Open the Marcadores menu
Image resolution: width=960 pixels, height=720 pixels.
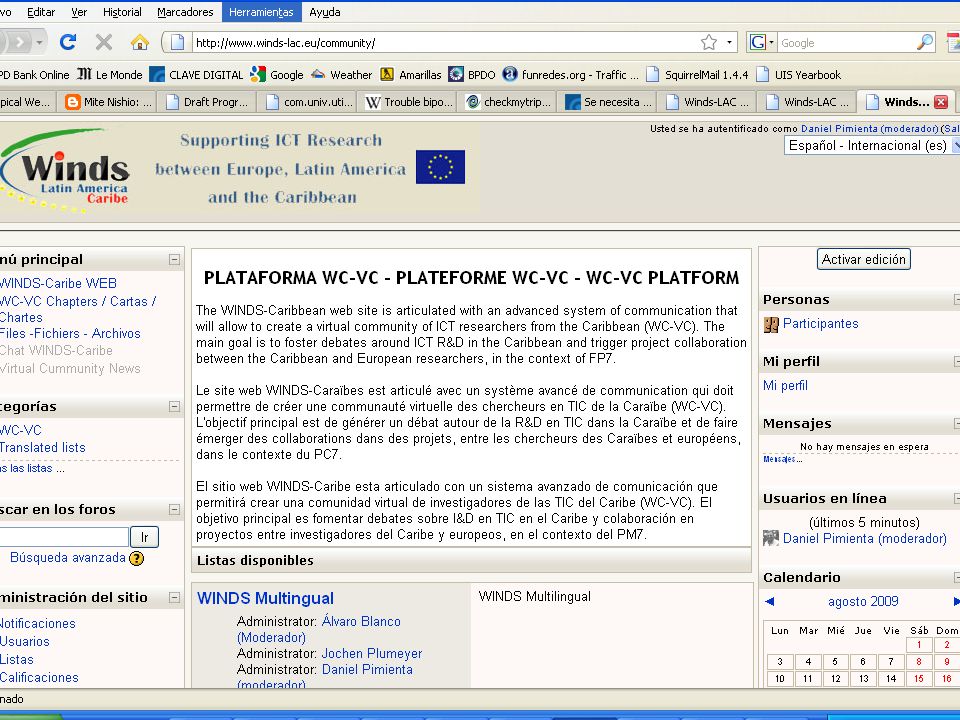(185, 12)
